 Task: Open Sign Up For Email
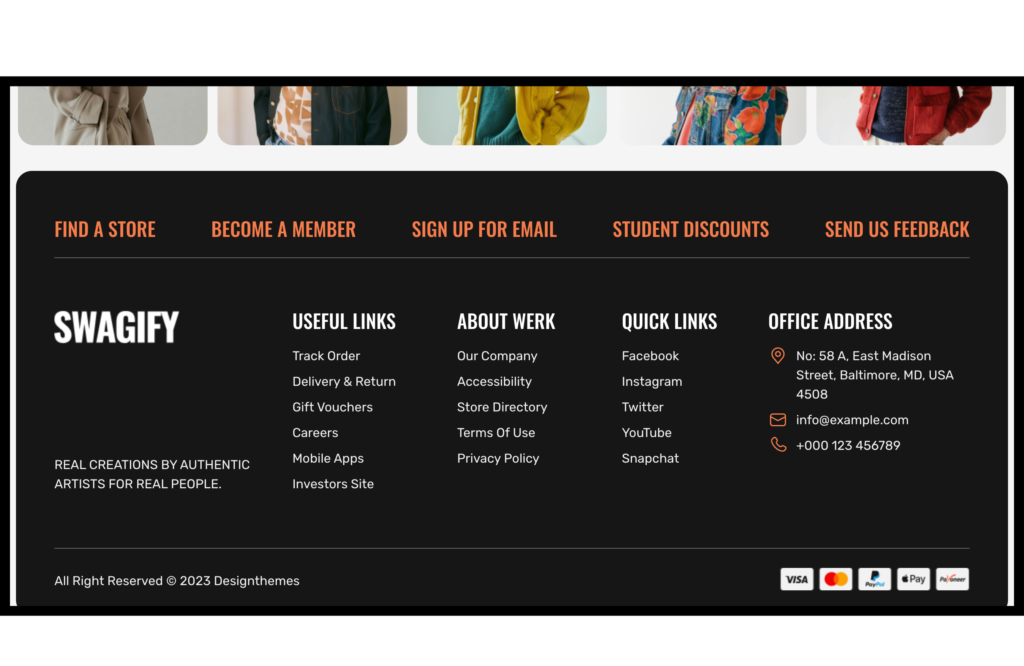click(x=484, y=229)
